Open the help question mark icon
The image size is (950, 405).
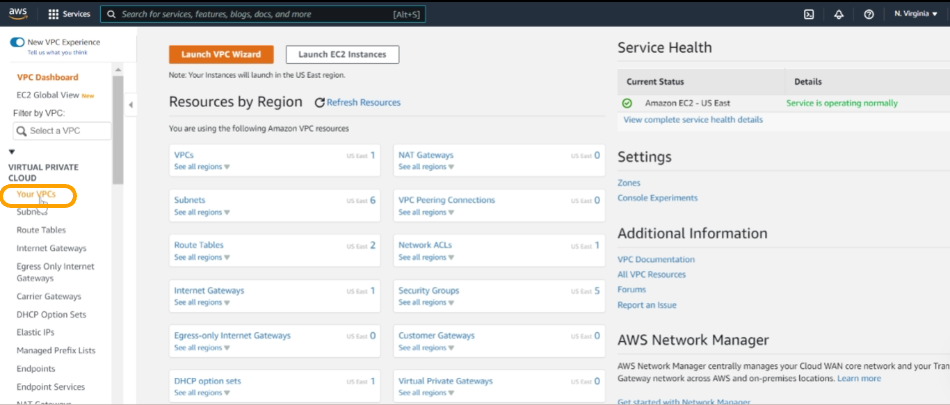click(x=869, y=15)
